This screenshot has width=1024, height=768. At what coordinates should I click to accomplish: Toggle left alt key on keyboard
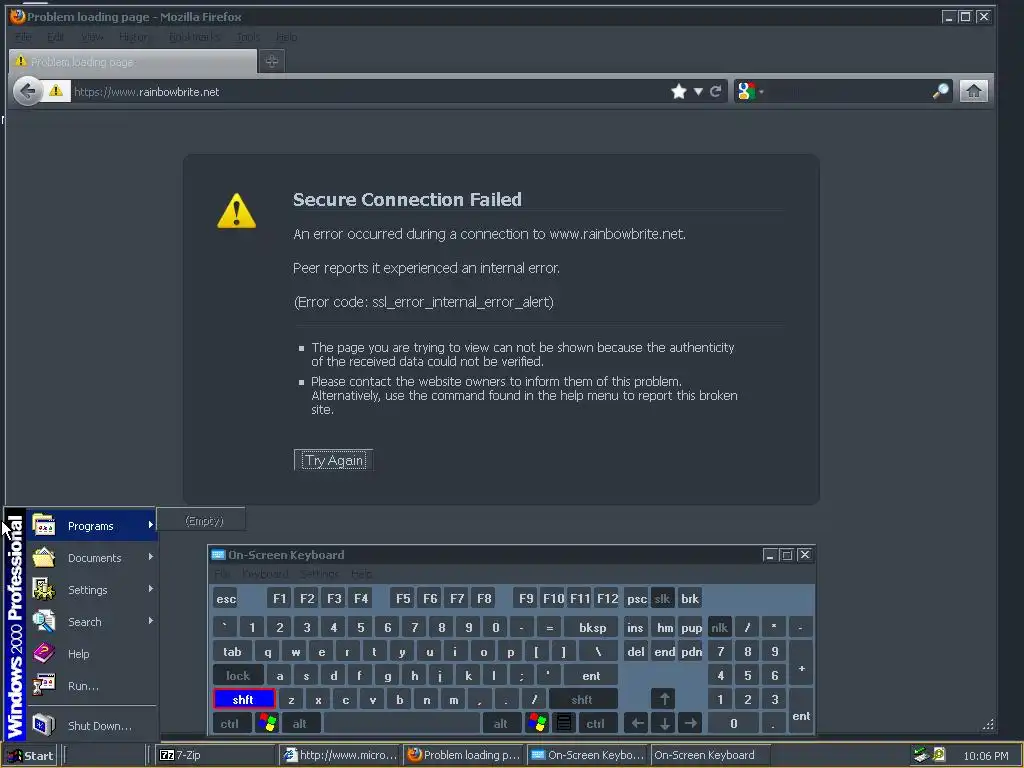tap(300, 724)
